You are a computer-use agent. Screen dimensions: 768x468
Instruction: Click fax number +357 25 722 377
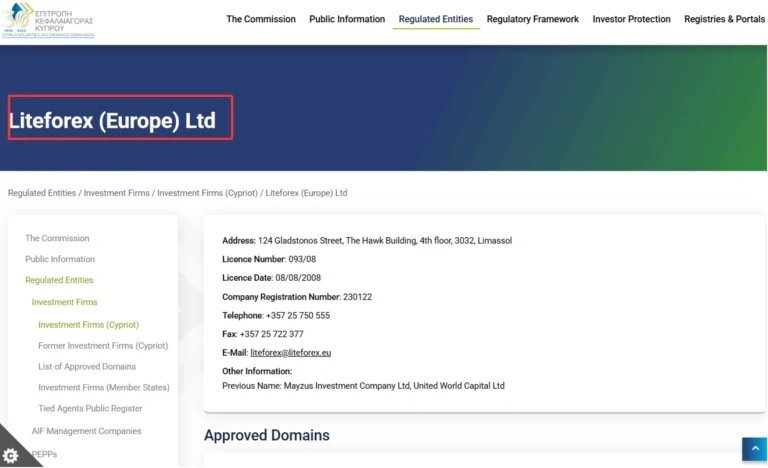tap(271, 334)
